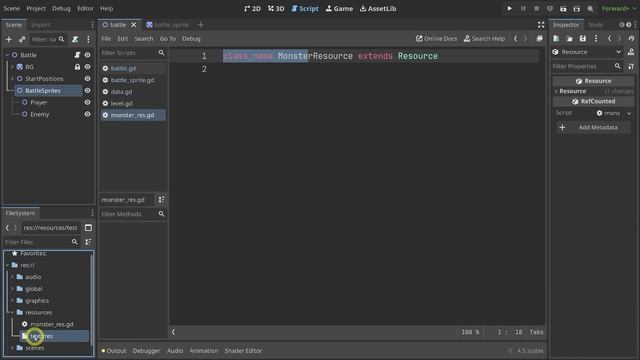Toggle BattleSprites node visibility

click(x=87, y=90)
